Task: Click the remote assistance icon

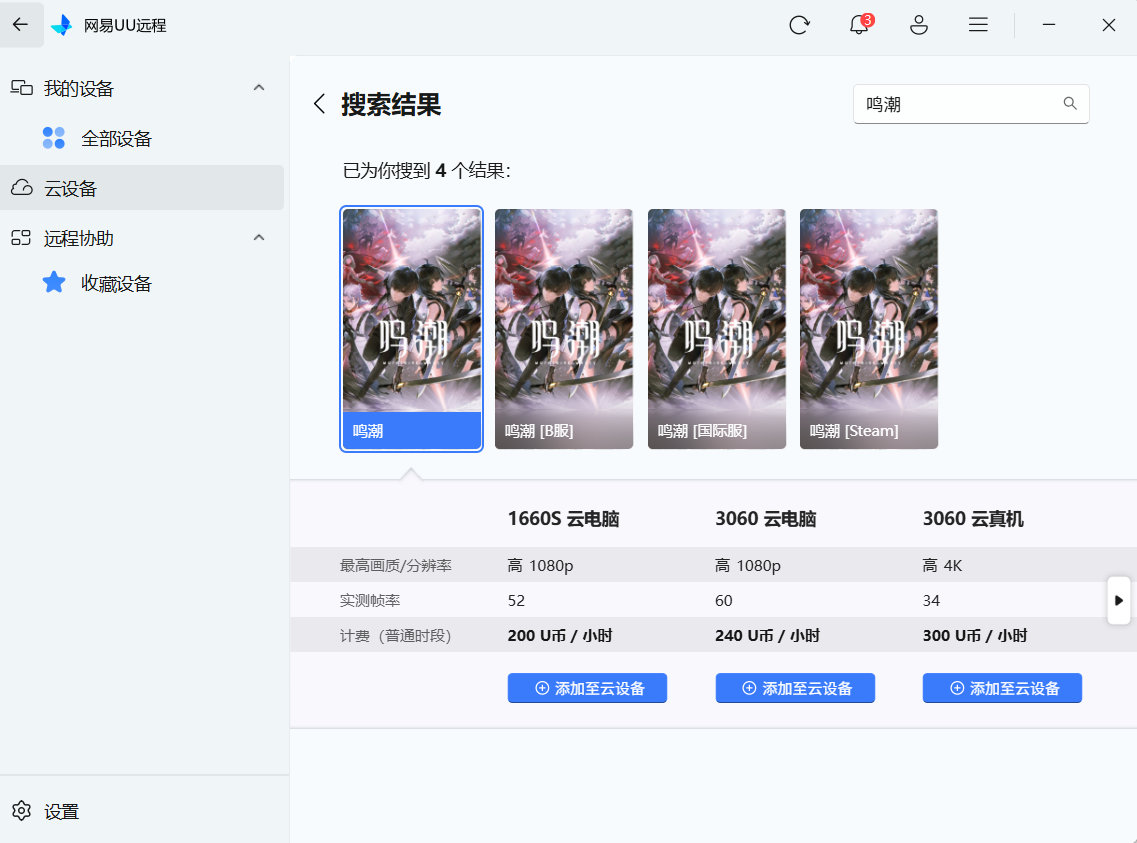Action: pyautogui.click(x=22, y=238)
